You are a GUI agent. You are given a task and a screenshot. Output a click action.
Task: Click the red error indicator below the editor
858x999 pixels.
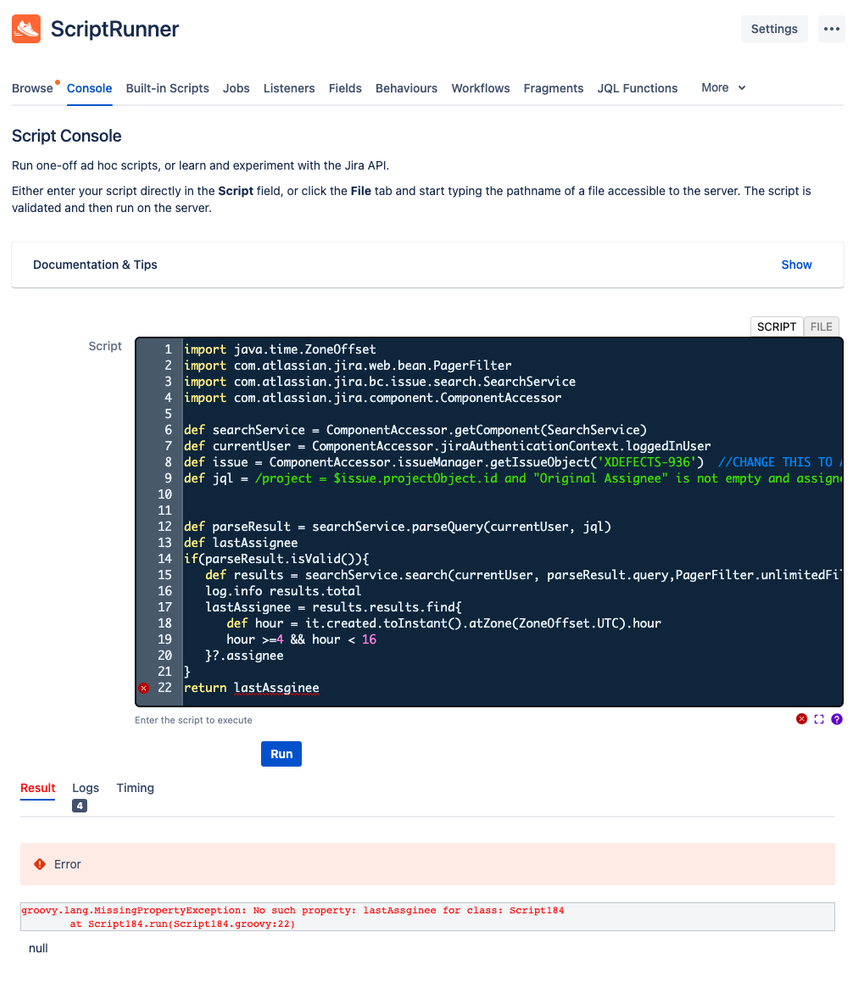coord(801,719)
